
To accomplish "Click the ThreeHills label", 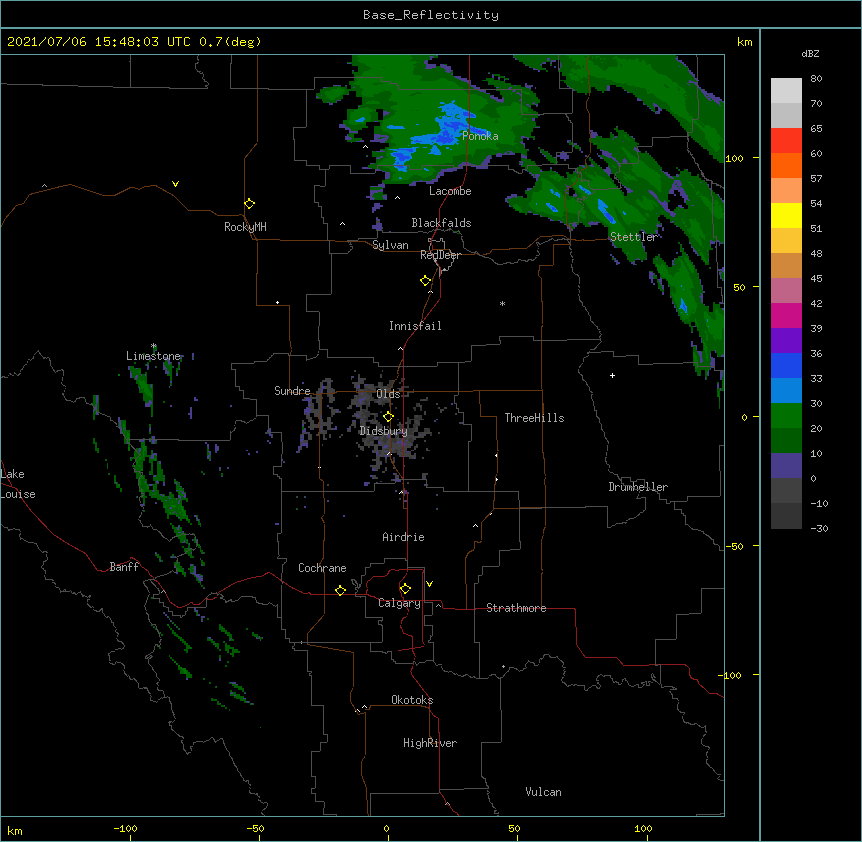I will click(534, 418).
